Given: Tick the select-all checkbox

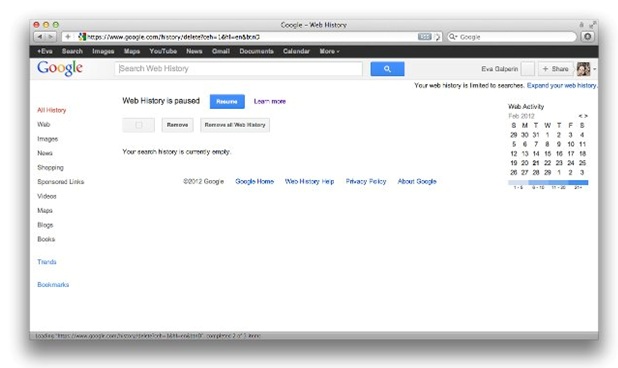Looking at the screenshot, I should [139, 125].
